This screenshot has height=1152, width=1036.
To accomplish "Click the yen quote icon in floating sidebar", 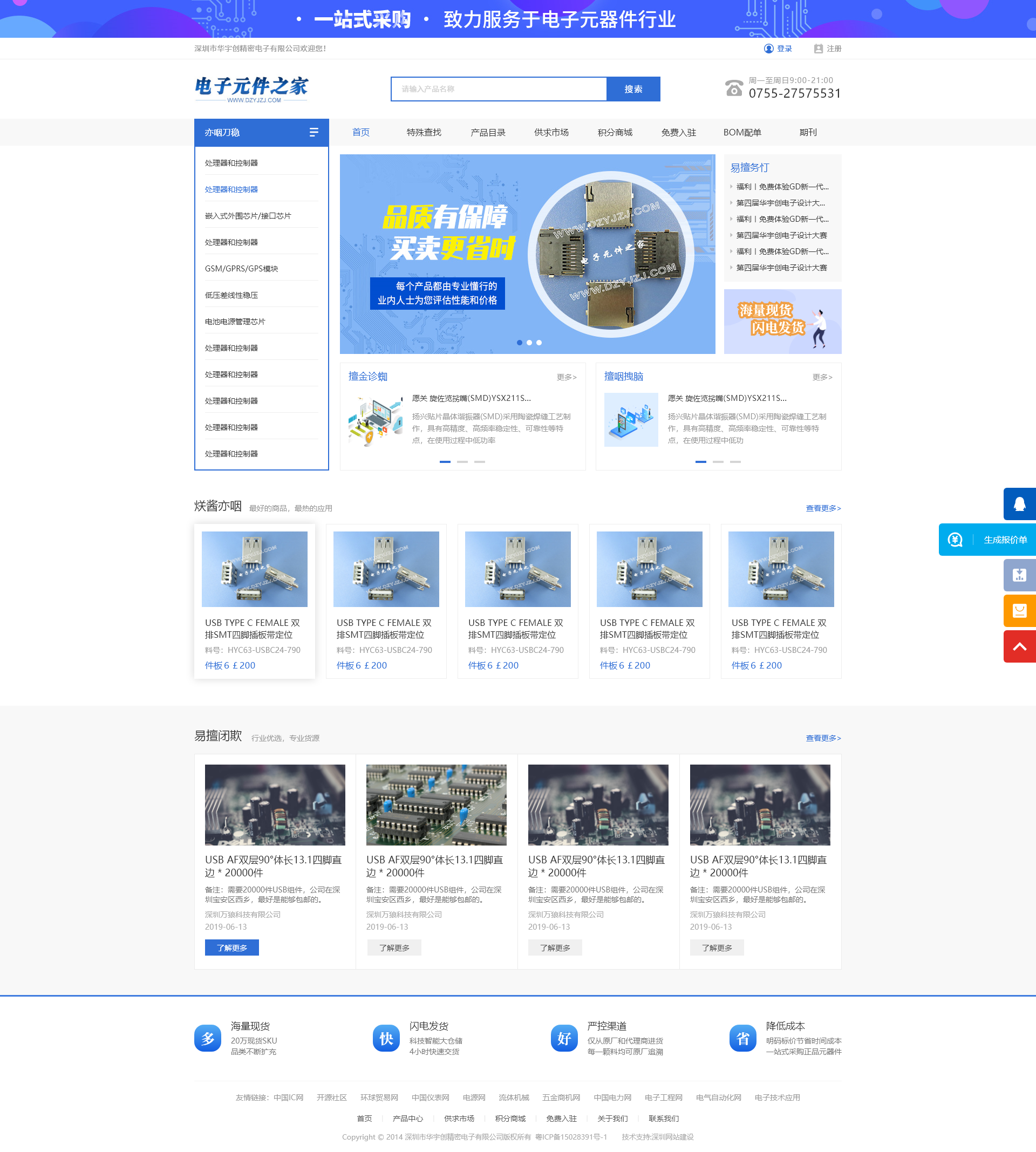I will [955, 540].
